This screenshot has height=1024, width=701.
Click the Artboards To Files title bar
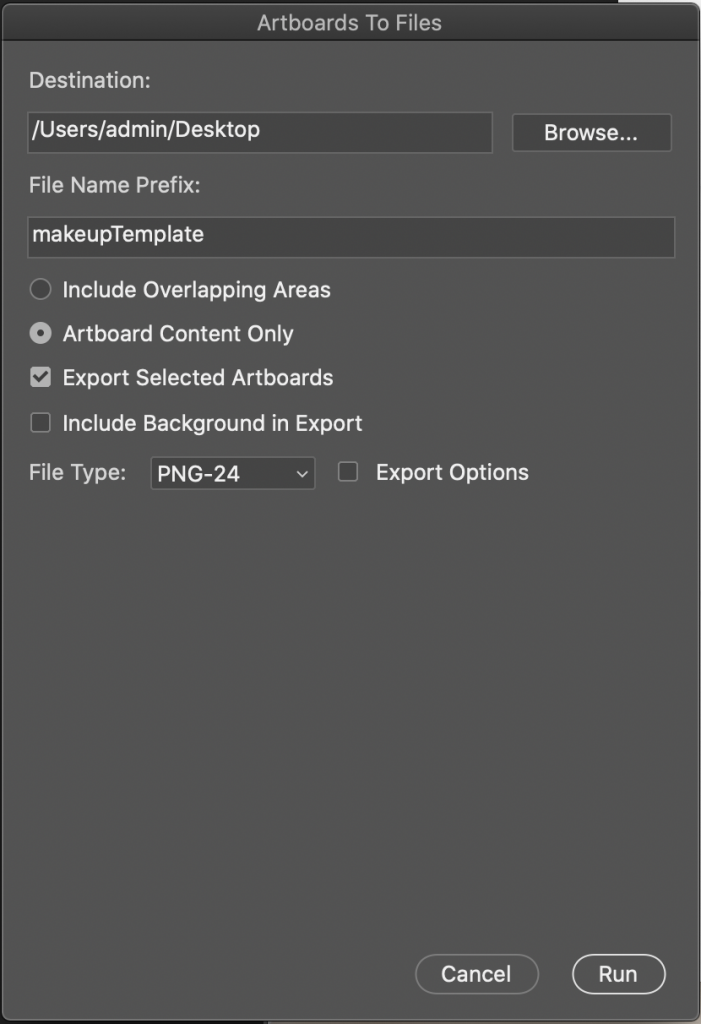[x=350, y=22]
